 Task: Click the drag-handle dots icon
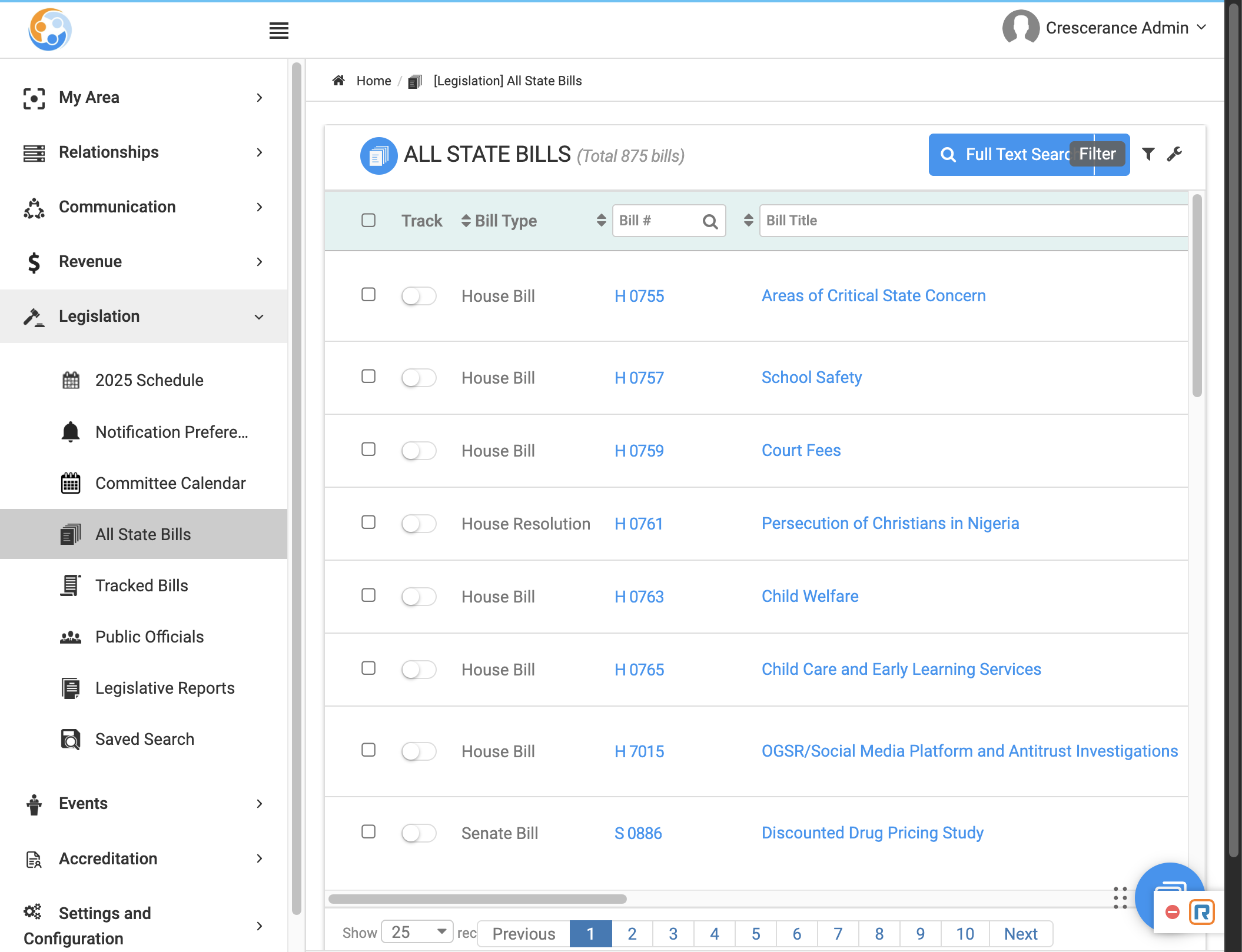click(1120, 898)
